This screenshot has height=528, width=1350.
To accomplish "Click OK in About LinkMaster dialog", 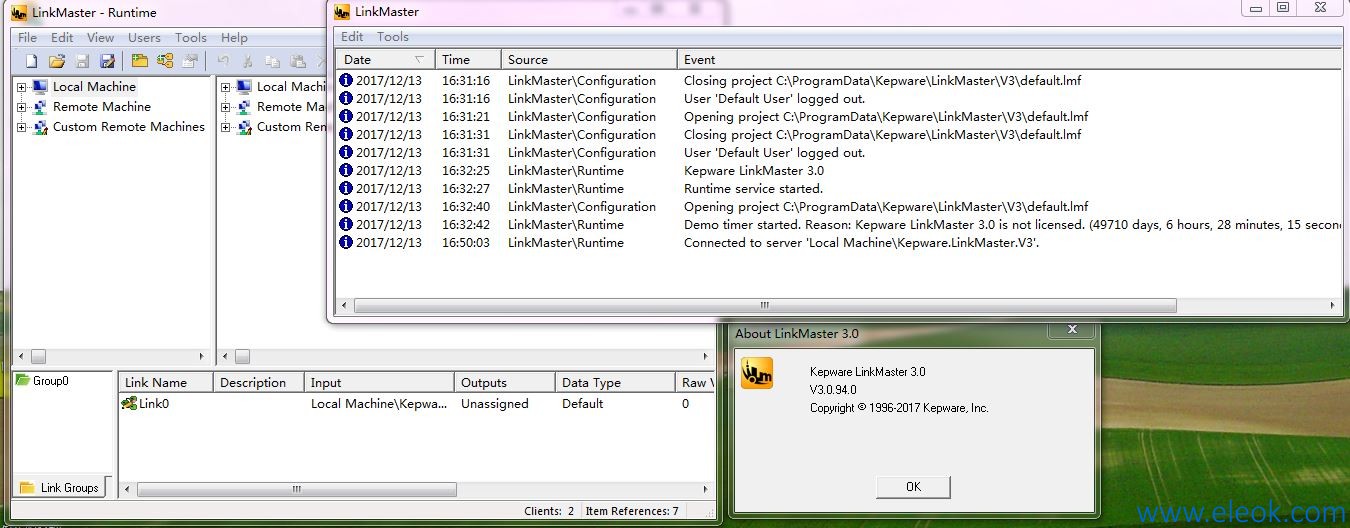I will coord(913,486).
